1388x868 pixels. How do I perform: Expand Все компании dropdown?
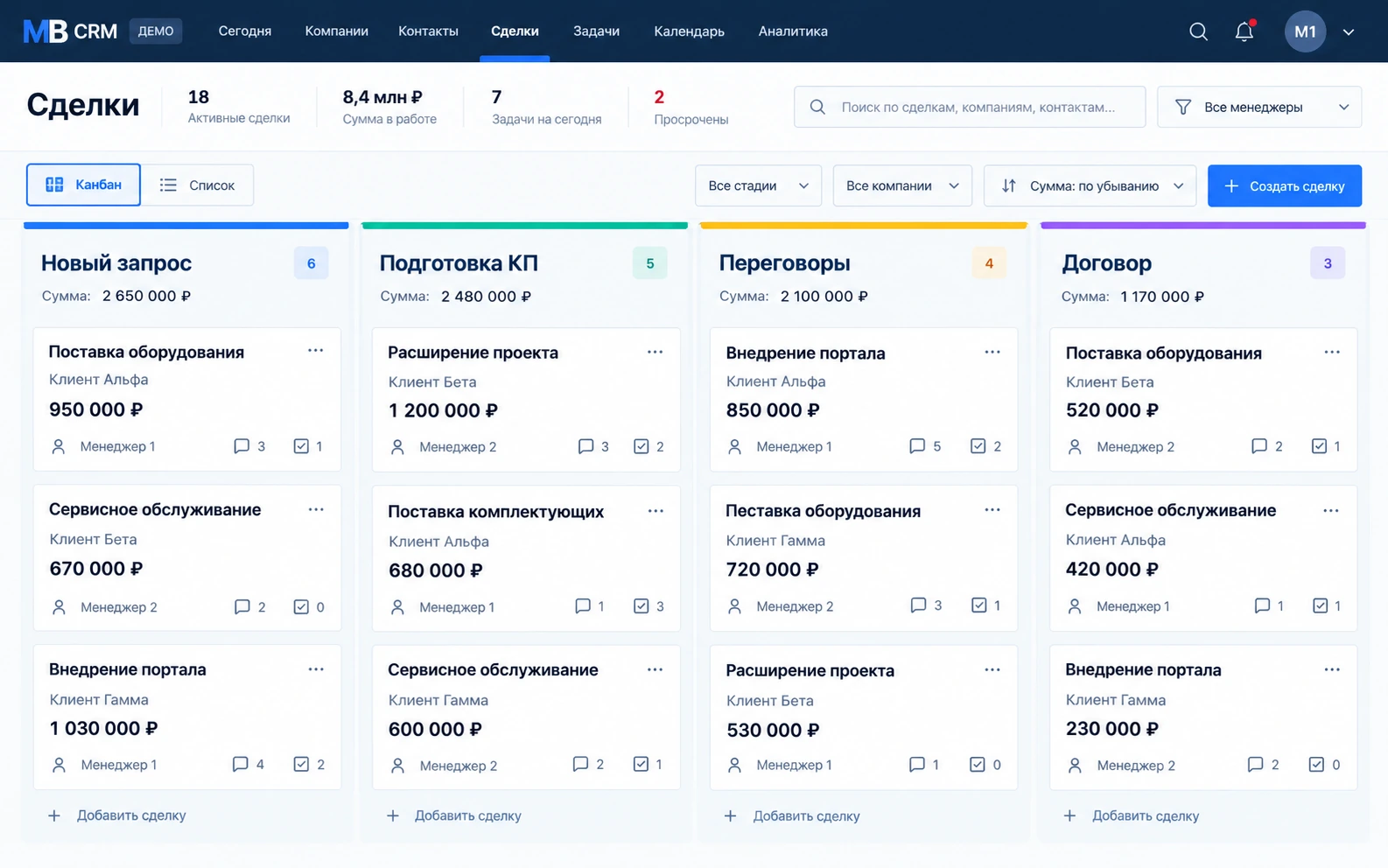[x=902, y=185]
